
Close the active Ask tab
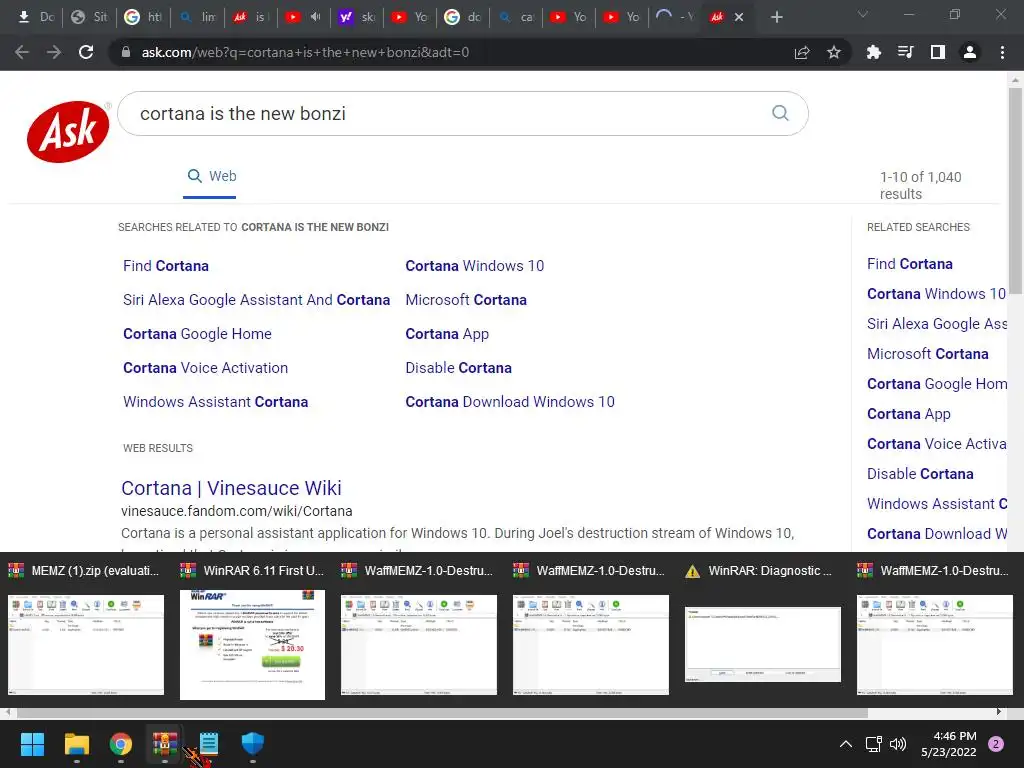(x=739, y=17)
